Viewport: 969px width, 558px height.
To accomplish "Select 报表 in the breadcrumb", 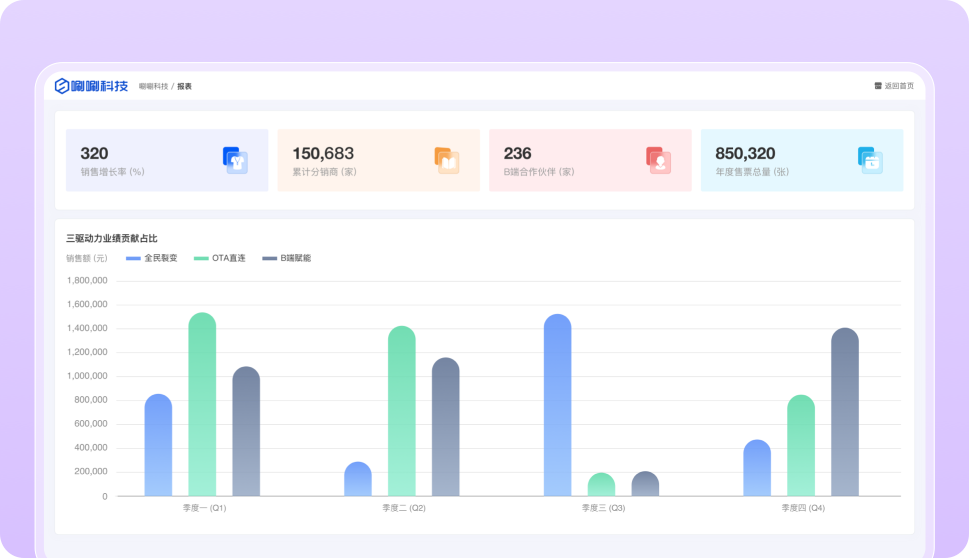I will click(185, 86).
